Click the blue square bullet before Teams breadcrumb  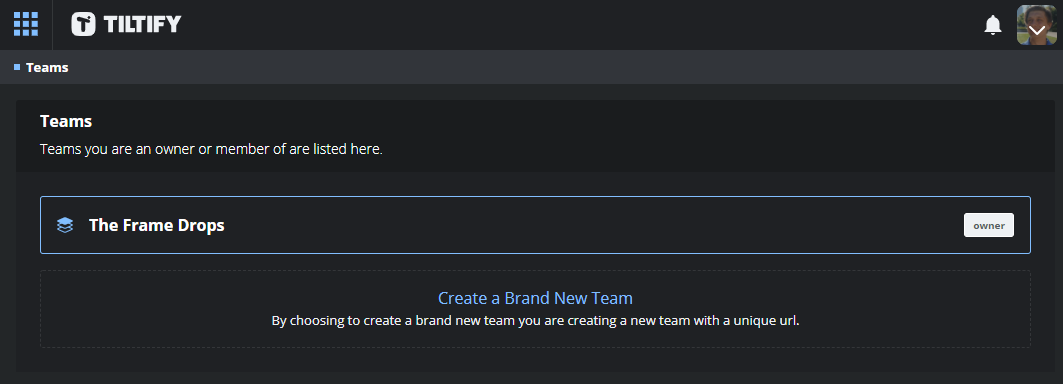point(17,67)
